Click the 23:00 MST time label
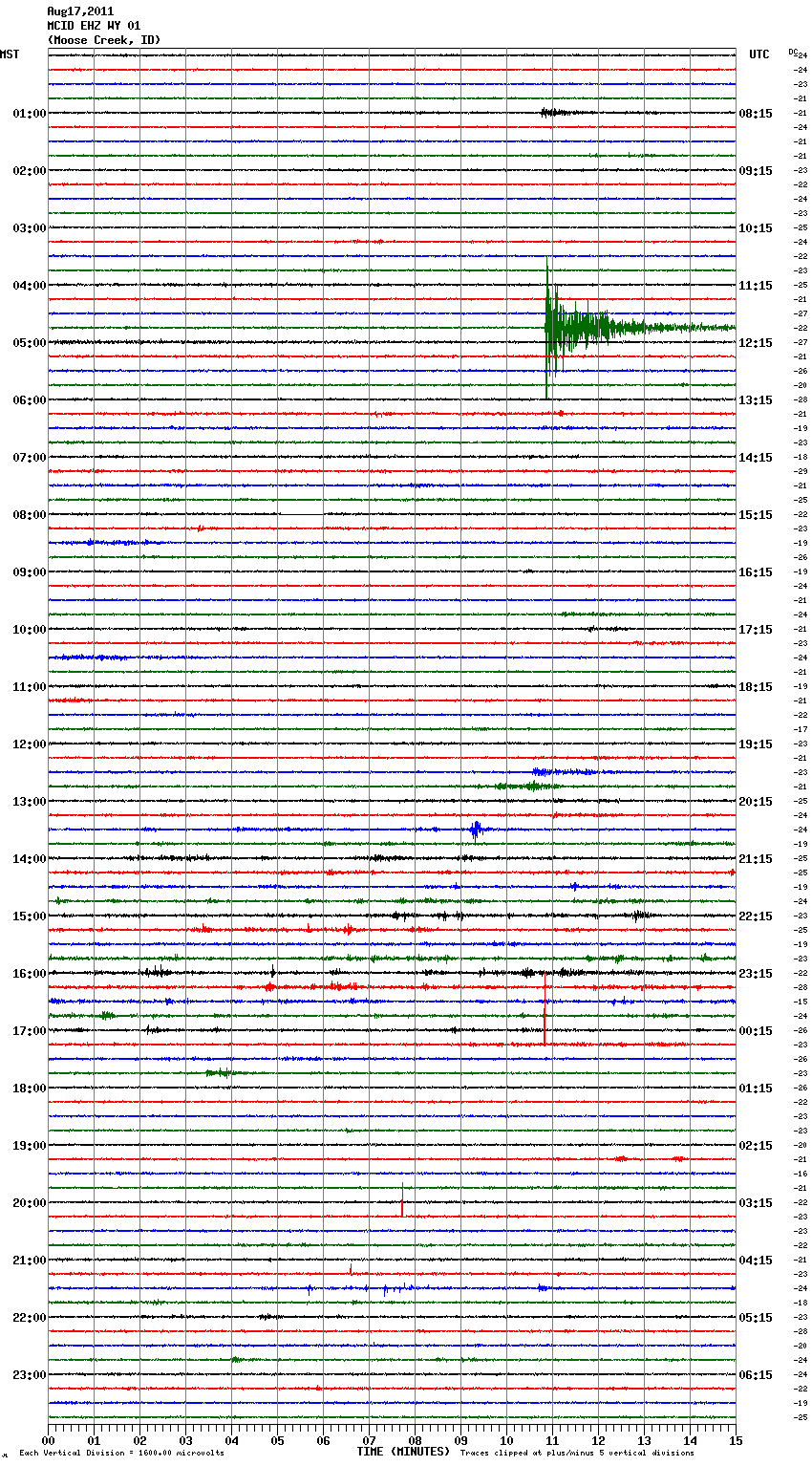Viewport: 812px width, 1466px height. tap(30, 1375)
